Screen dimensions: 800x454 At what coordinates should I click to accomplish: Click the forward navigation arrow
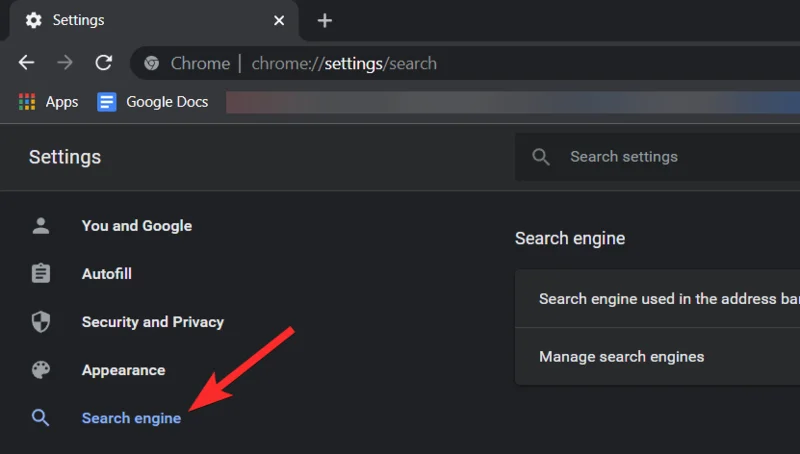pos(65,63)
